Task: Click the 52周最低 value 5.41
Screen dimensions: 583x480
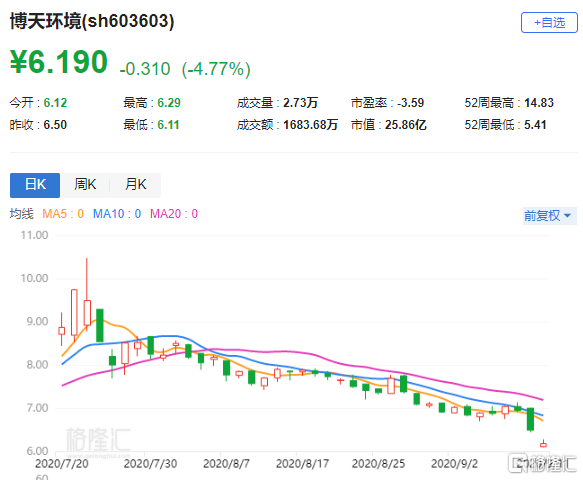Action: click(x=535, y=125)
